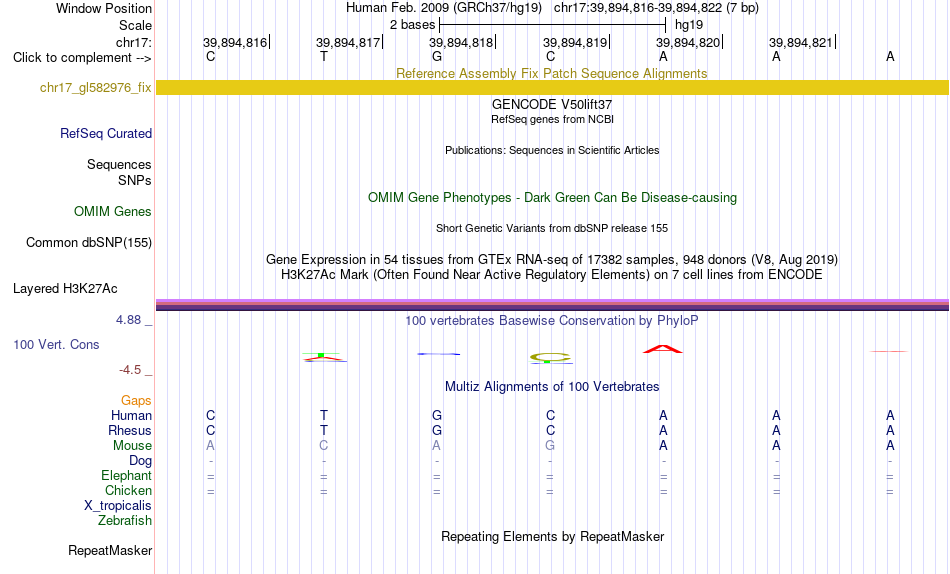Click the purple H3K27Ac signal bar
The image size is (950, 574).
click(552, 305)
